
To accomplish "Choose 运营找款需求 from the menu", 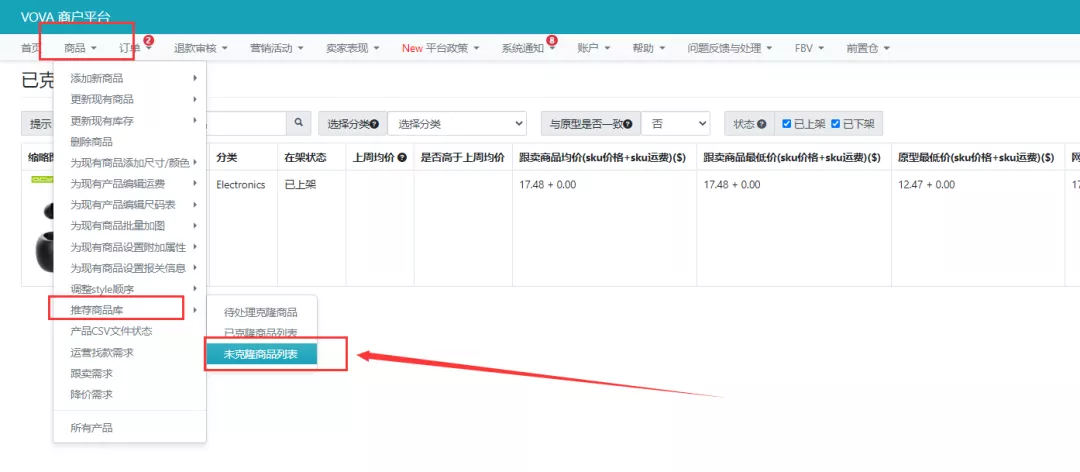I will pyautogui.click(x=129, y=353).
